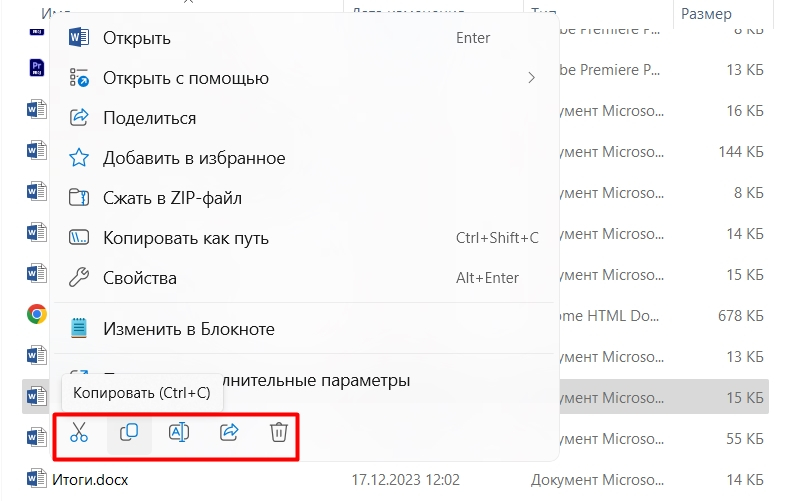This screenshot has height=501, width=800.
Task: Select Сжать в ZIP-файл option
Action: (x=172, y=198)
